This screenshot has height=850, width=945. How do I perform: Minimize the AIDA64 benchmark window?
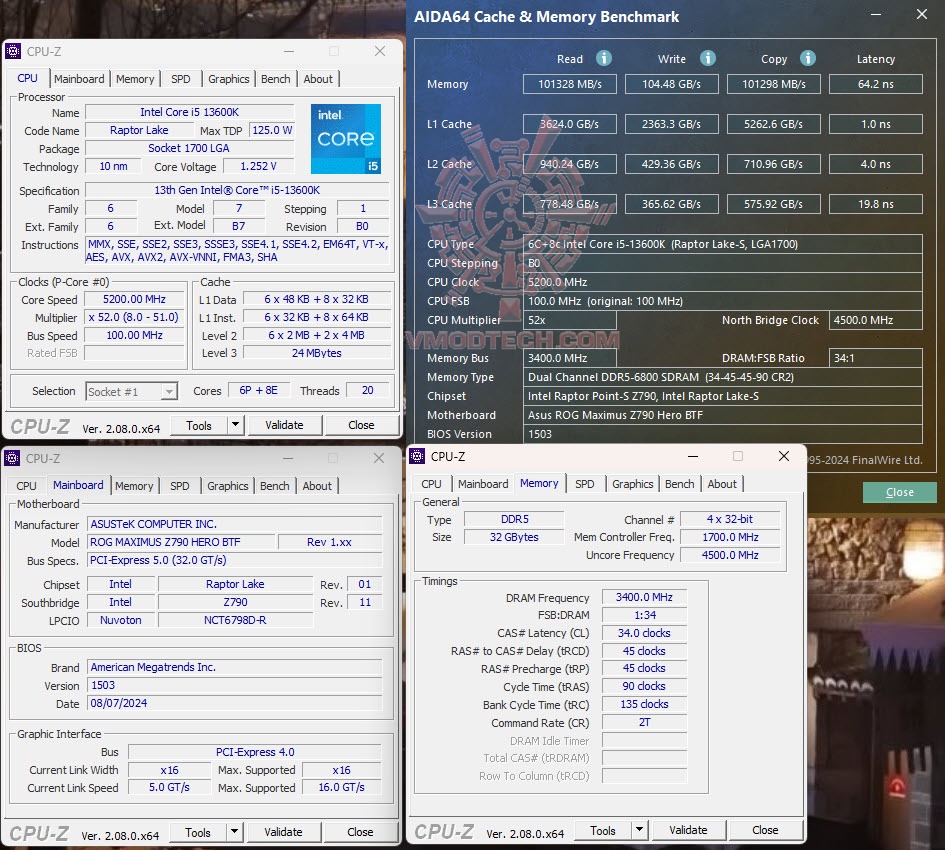(x=876, y=14)
